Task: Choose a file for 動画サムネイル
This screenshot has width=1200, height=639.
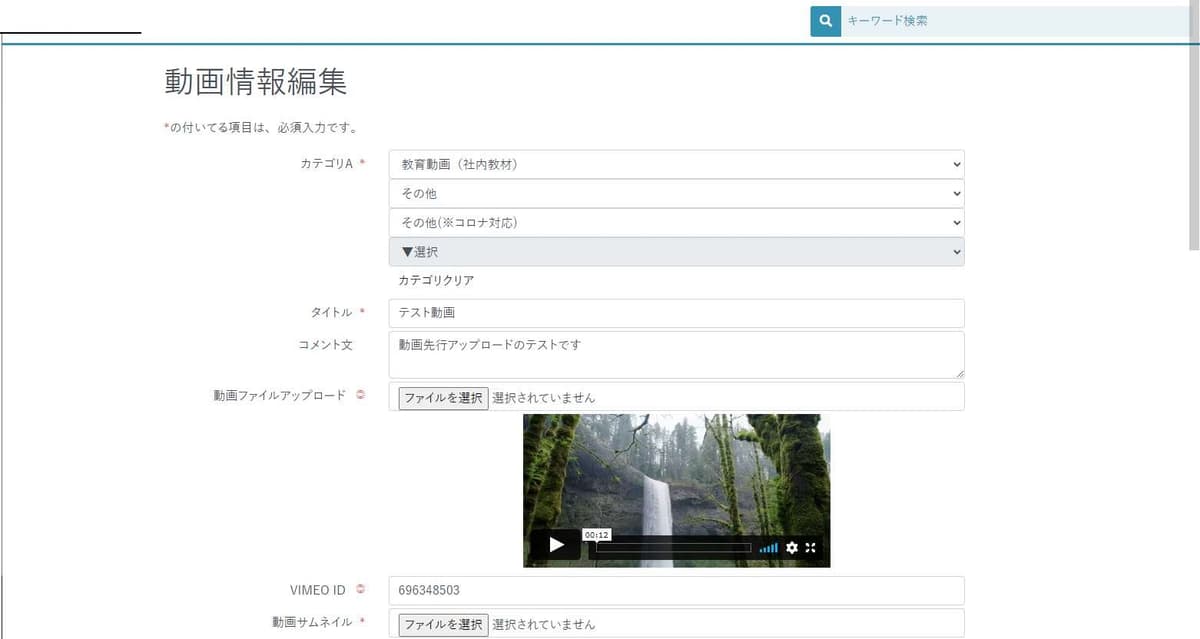Action: tap(444, 624)
